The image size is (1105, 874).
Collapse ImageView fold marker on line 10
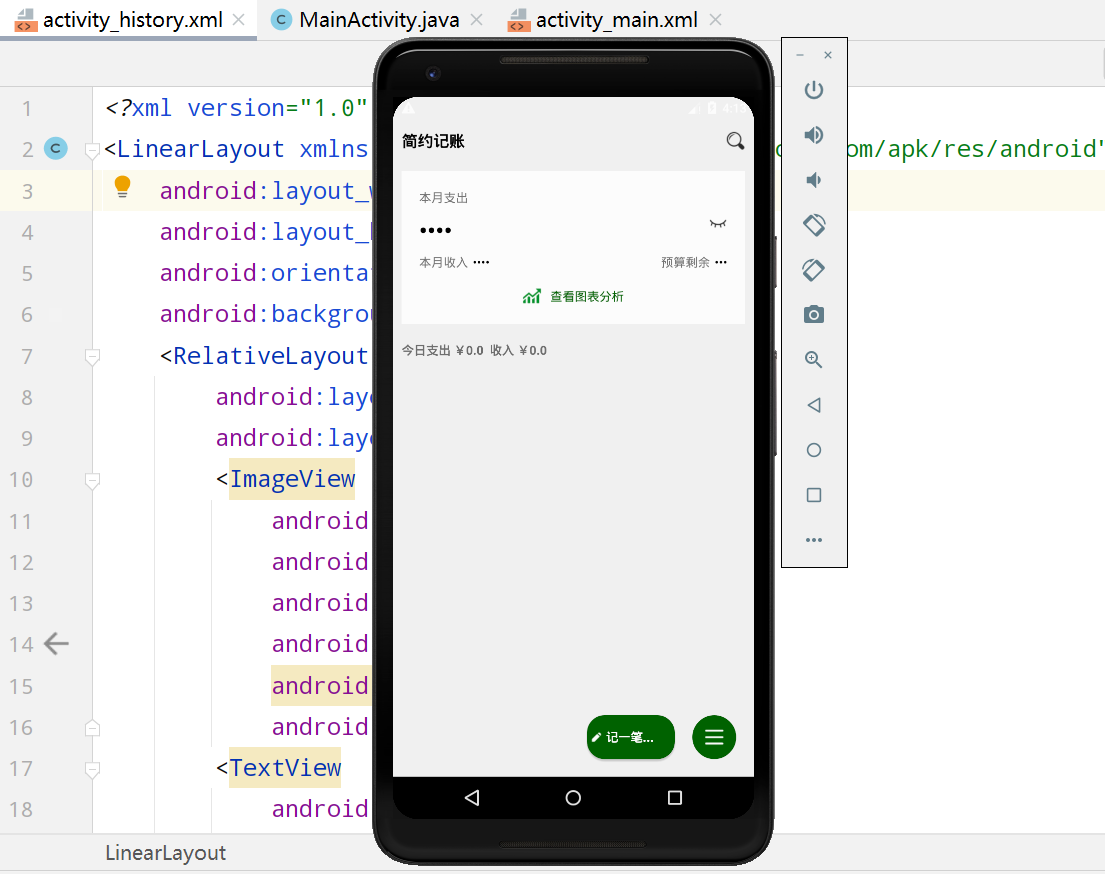(x=92, y=481)
